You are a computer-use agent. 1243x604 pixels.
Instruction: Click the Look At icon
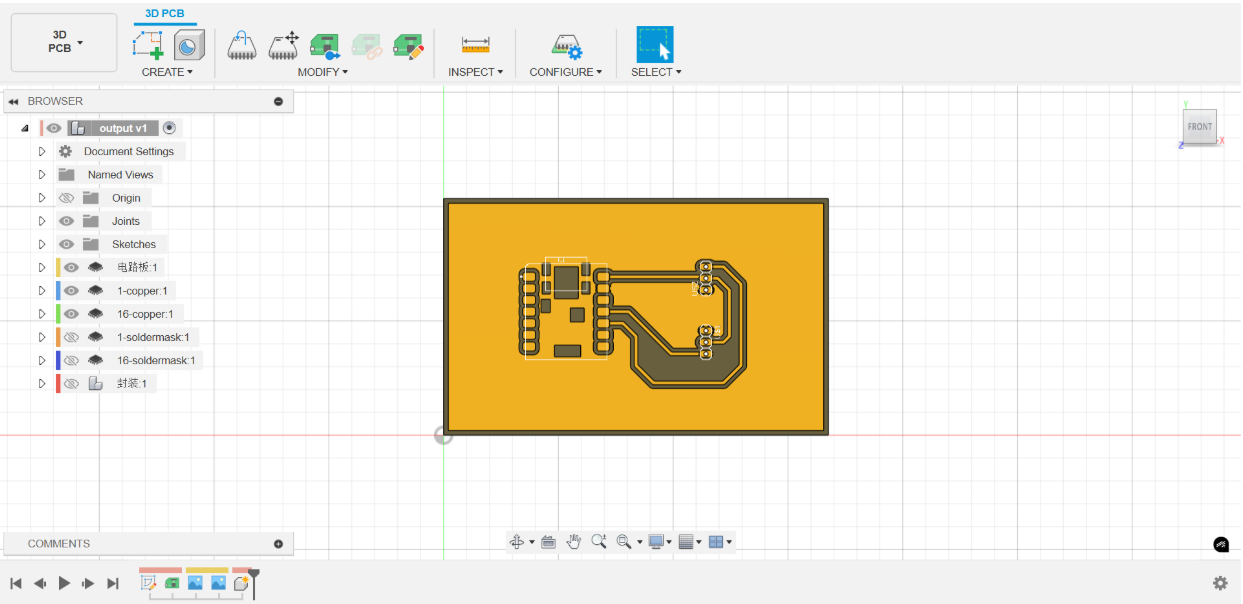548,542
